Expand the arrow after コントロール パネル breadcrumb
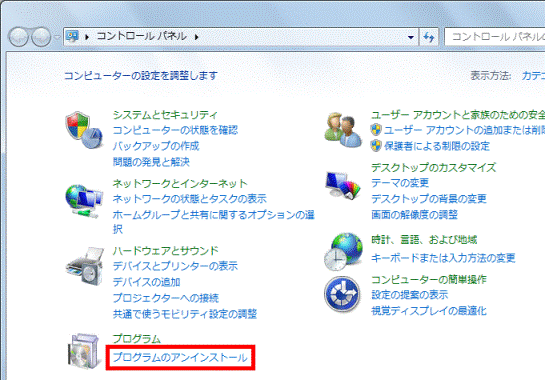This screenshot has height=380, width=545. [197, 37]
